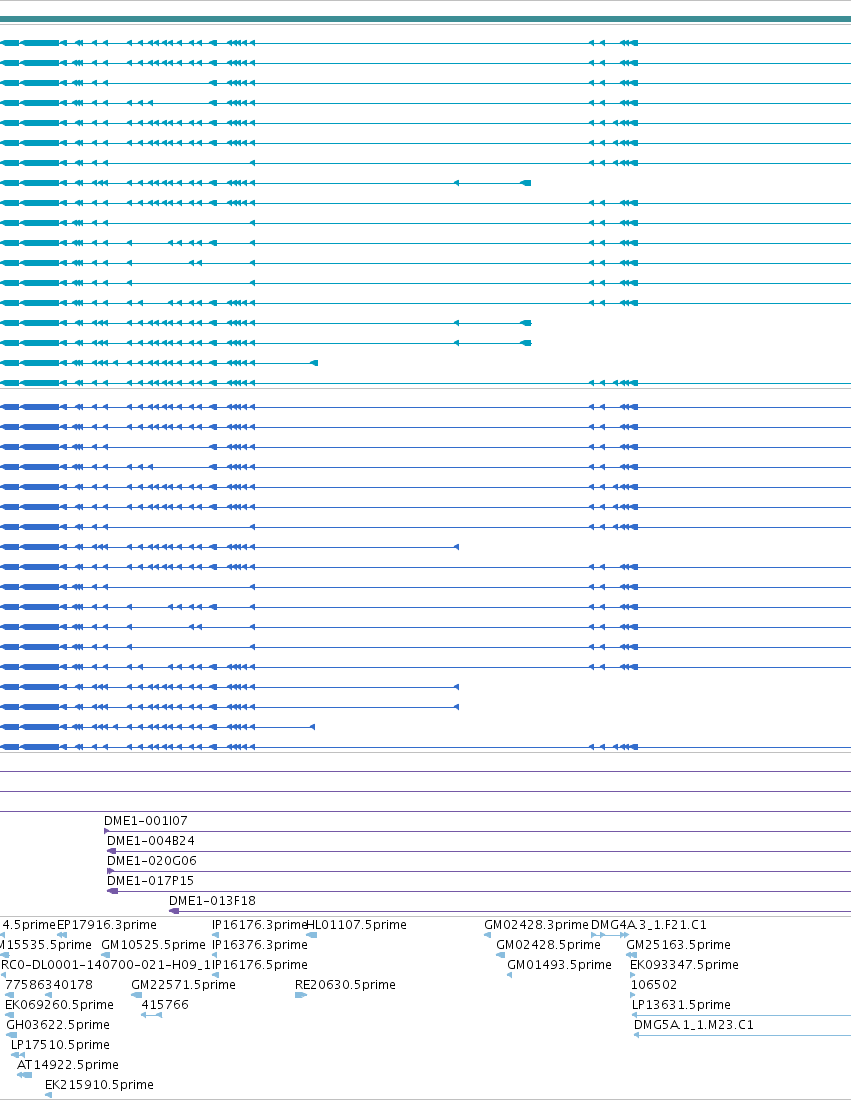Select the EK069260.5prime EST label
Image resolution: width=851 pixels, height=1100 pixels.
(x=59, y=1005)
